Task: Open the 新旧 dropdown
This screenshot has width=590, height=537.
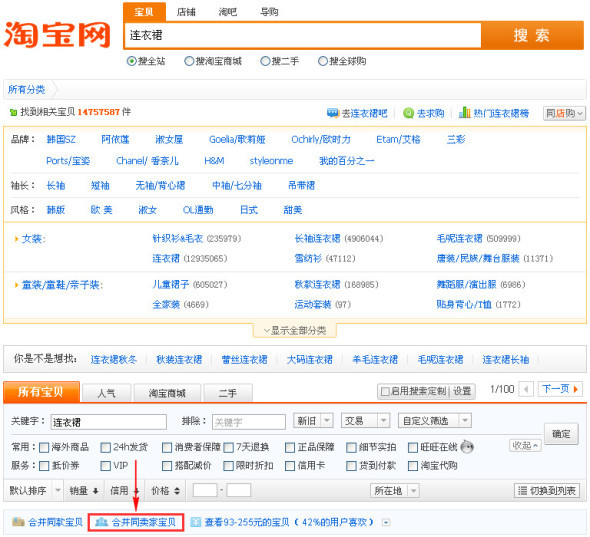Action: [313, 420]
